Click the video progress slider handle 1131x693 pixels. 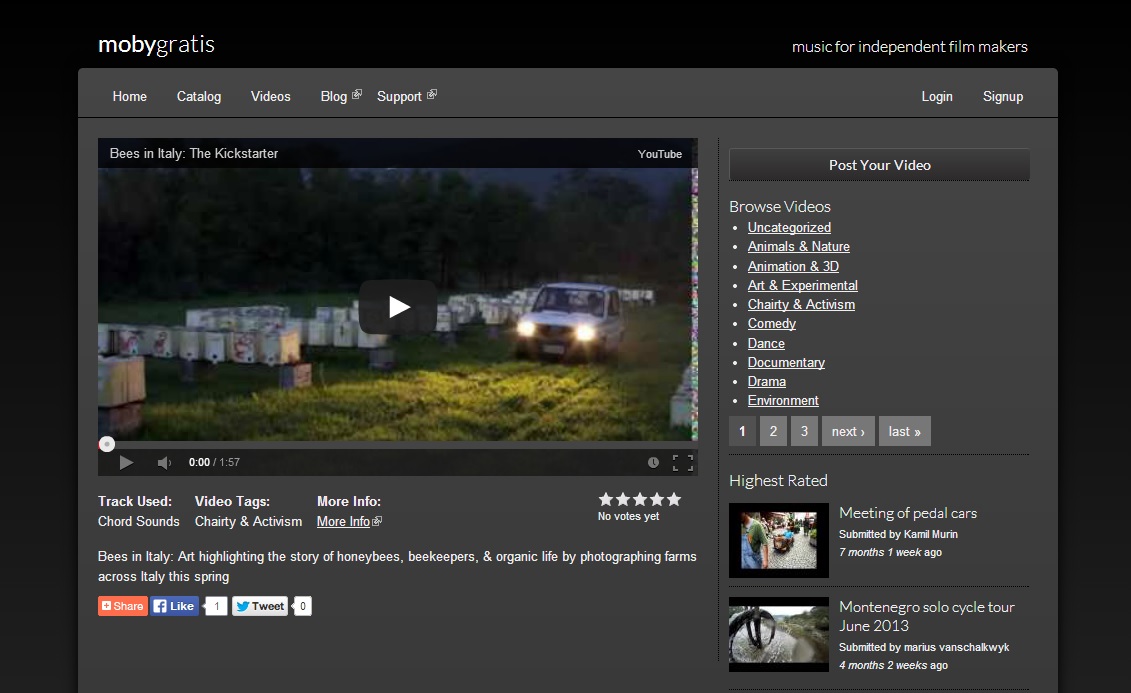(x=107, y=444)
